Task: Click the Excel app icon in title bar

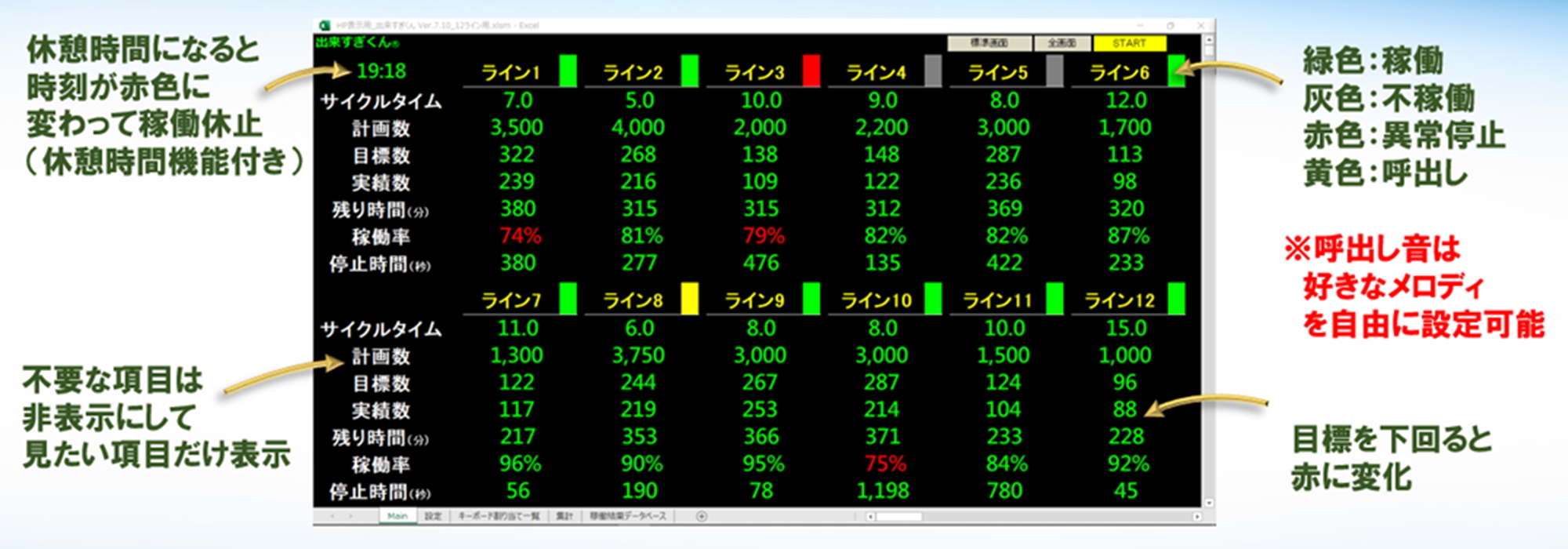Action: pos(324,25)
